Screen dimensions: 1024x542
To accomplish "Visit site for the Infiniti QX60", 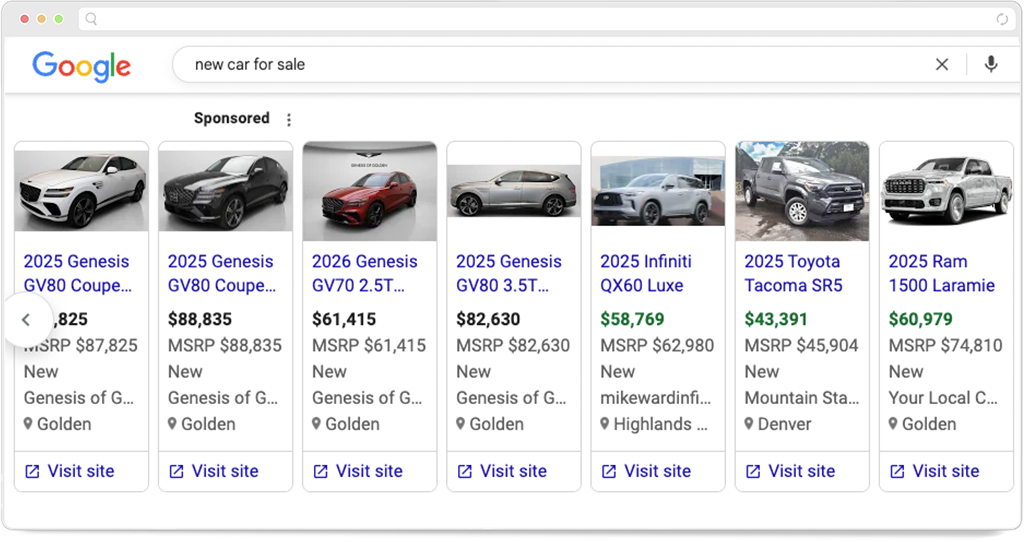I will pyautogui.click(x=646, y=471).
